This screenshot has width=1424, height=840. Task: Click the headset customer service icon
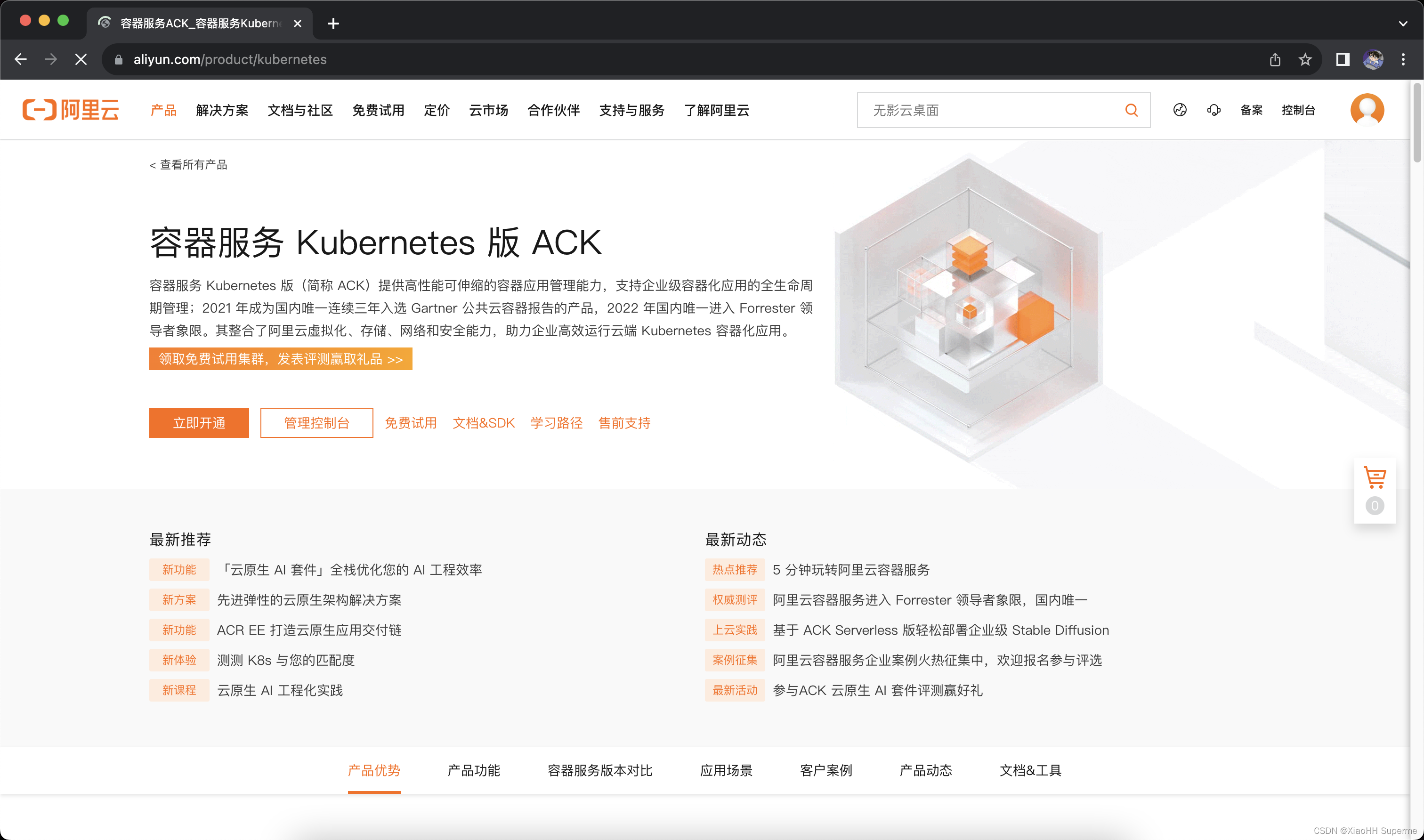[1214, 110]
